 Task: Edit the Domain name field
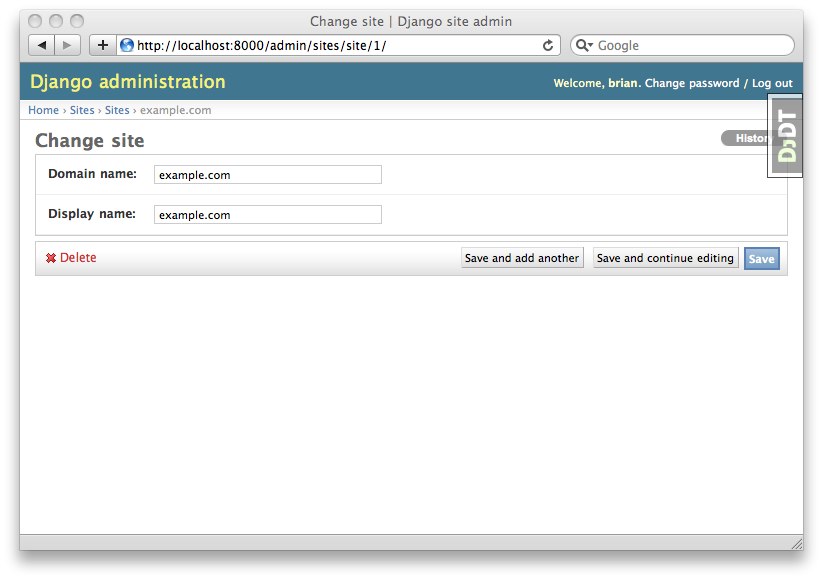268,175
